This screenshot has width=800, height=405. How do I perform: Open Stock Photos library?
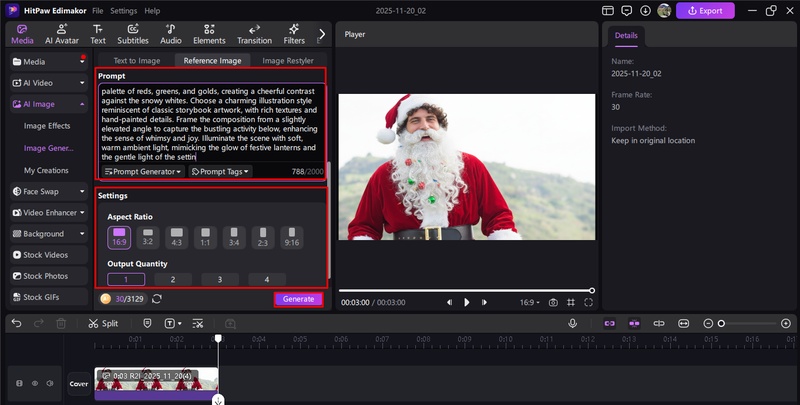[x=49, y=276]
